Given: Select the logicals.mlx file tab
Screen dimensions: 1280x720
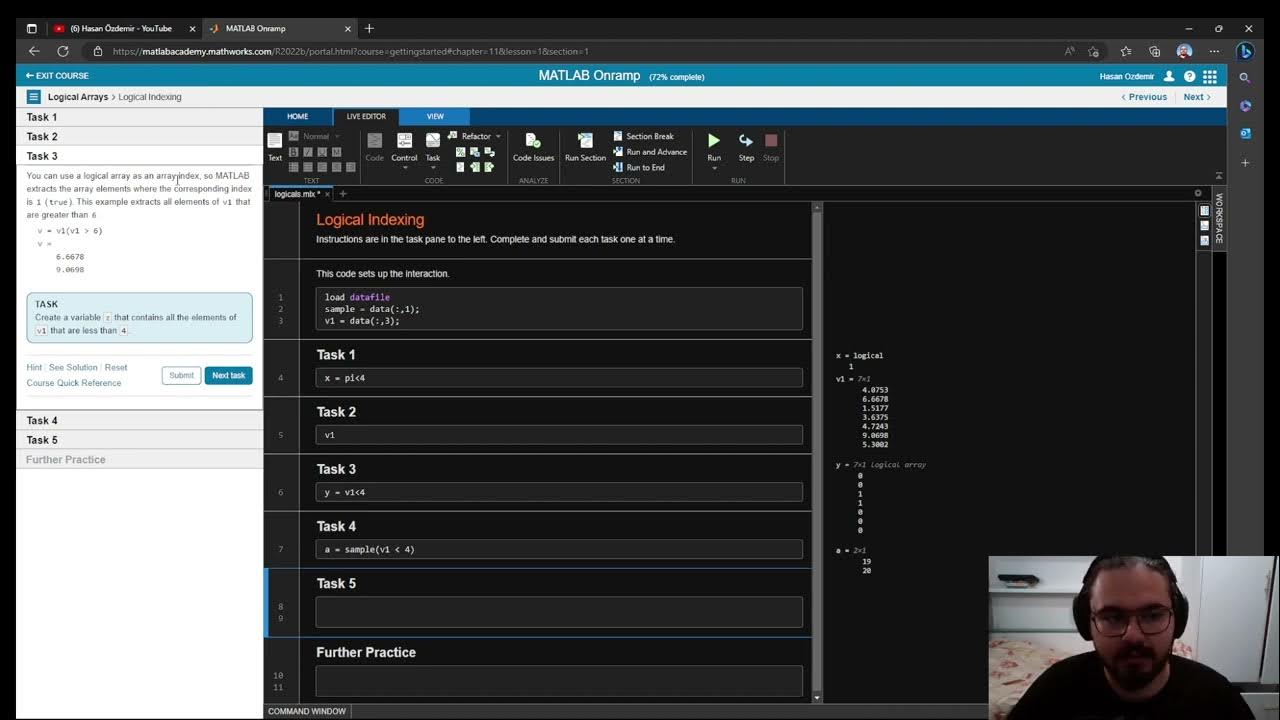Looking at the screenshot, I should click(294, 194).
